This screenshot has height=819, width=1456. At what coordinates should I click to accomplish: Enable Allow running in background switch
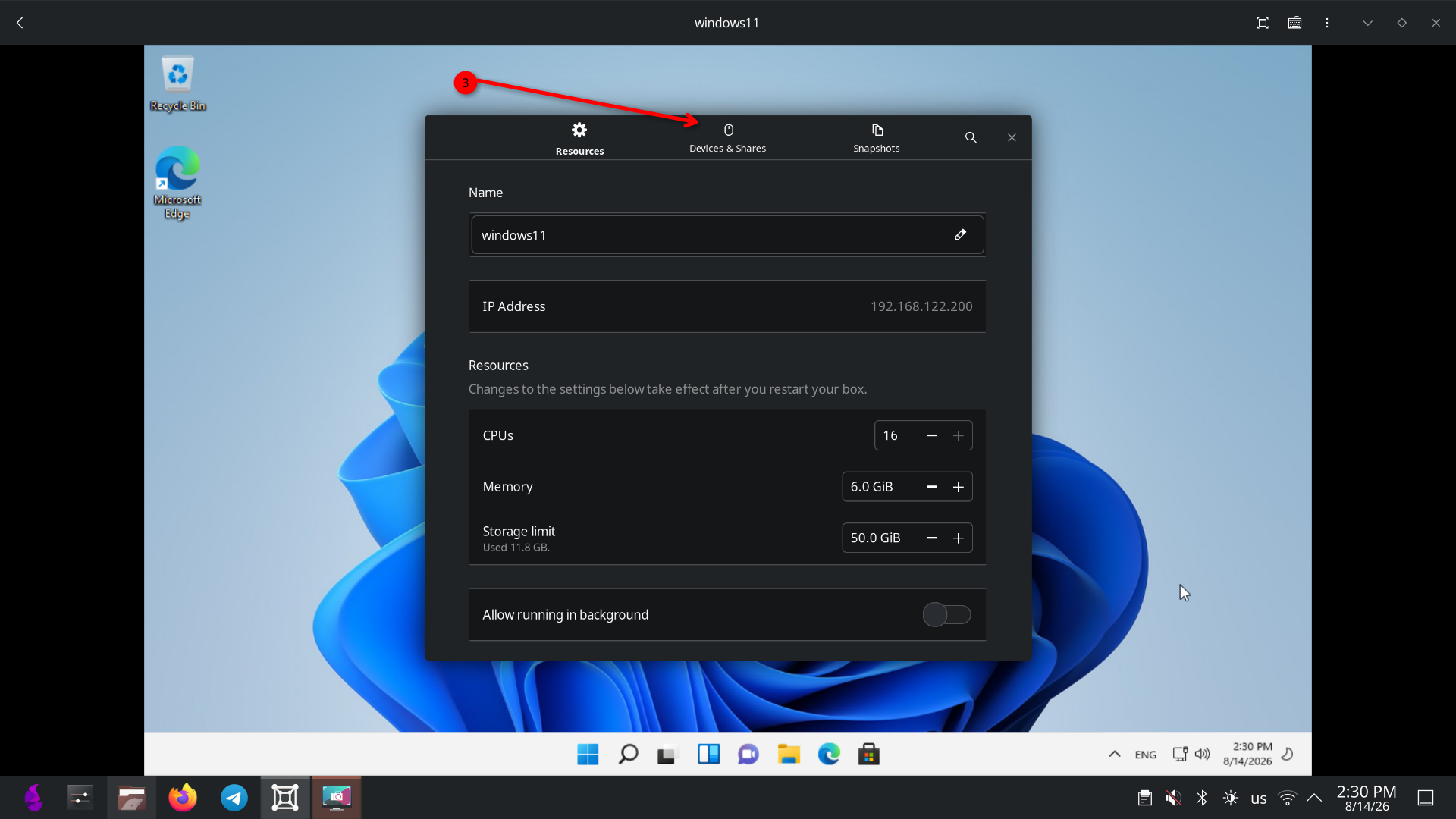click(x=946, y=614)
